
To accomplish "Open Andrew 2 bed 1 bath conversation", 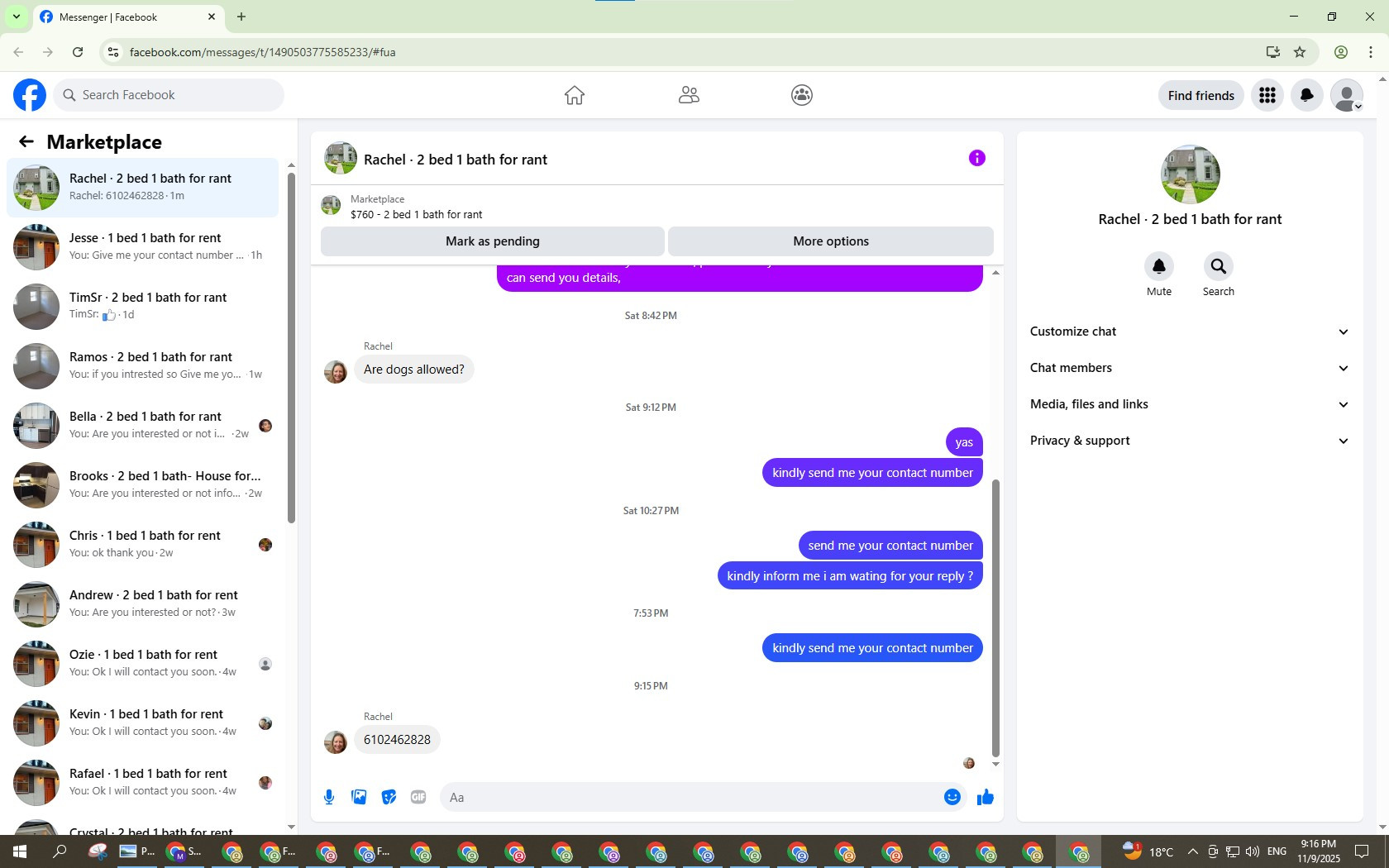I will [142, 604].
